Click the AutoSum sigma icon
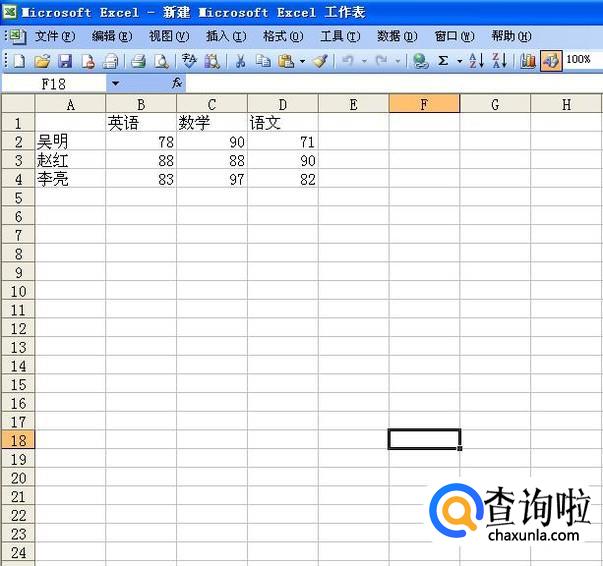The width and height of the screenshot is (603, 566). tap(443, 61)
